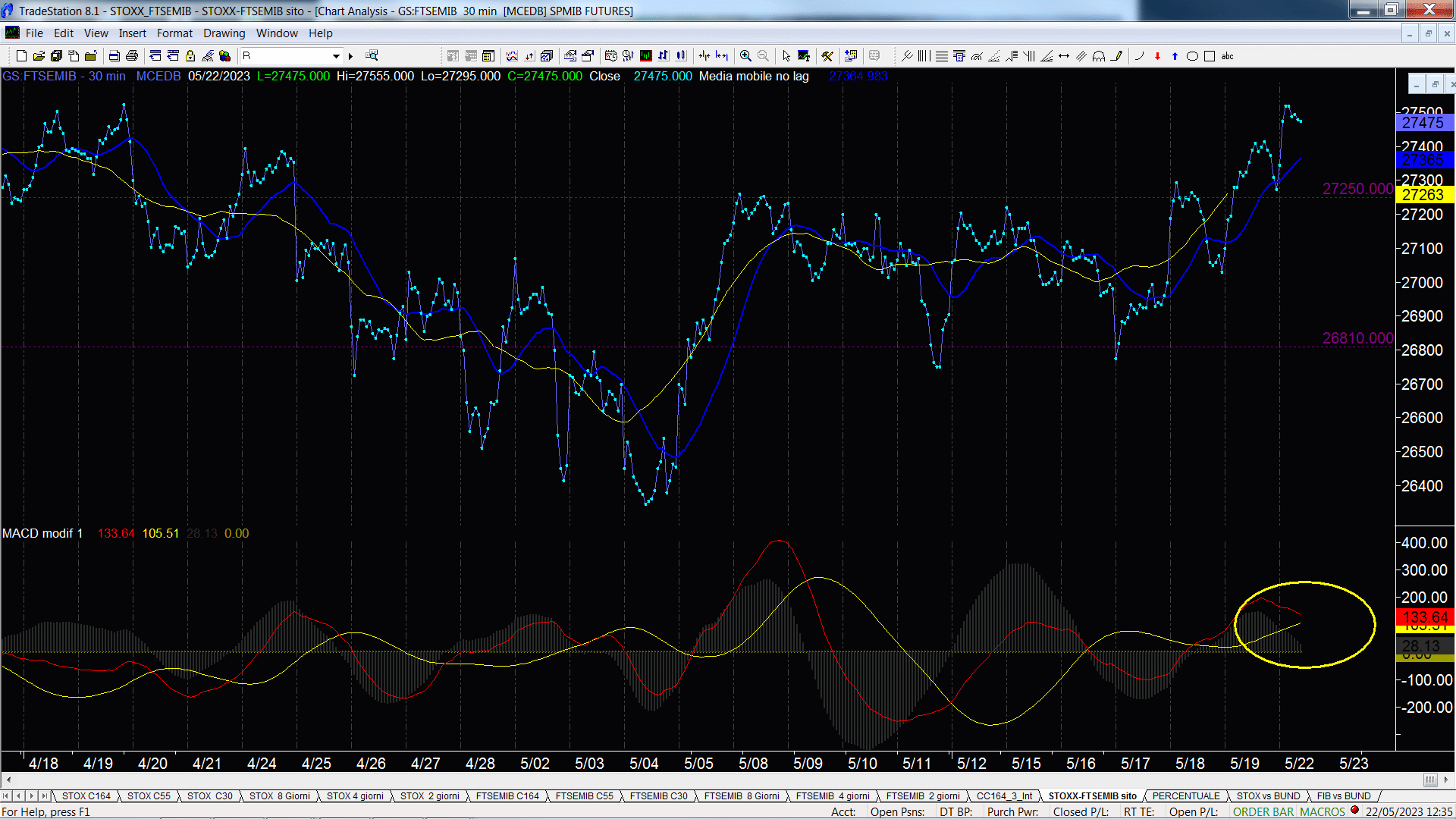The width and height of the screenshot is (1456, 819).
Task: Switch to the PERCENTUALE tab
Action: (x=1186, y=796)
